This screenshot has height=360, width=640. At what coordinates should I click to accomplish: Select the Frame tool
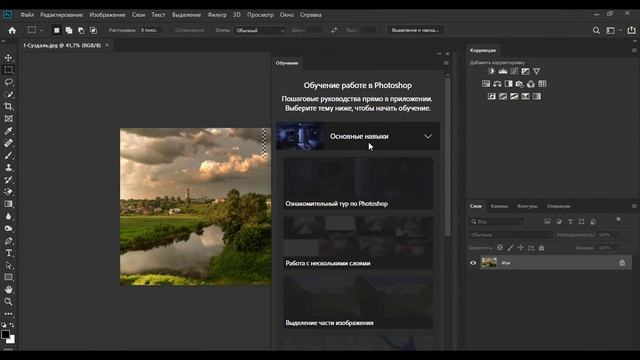click(x=8, y=119)
